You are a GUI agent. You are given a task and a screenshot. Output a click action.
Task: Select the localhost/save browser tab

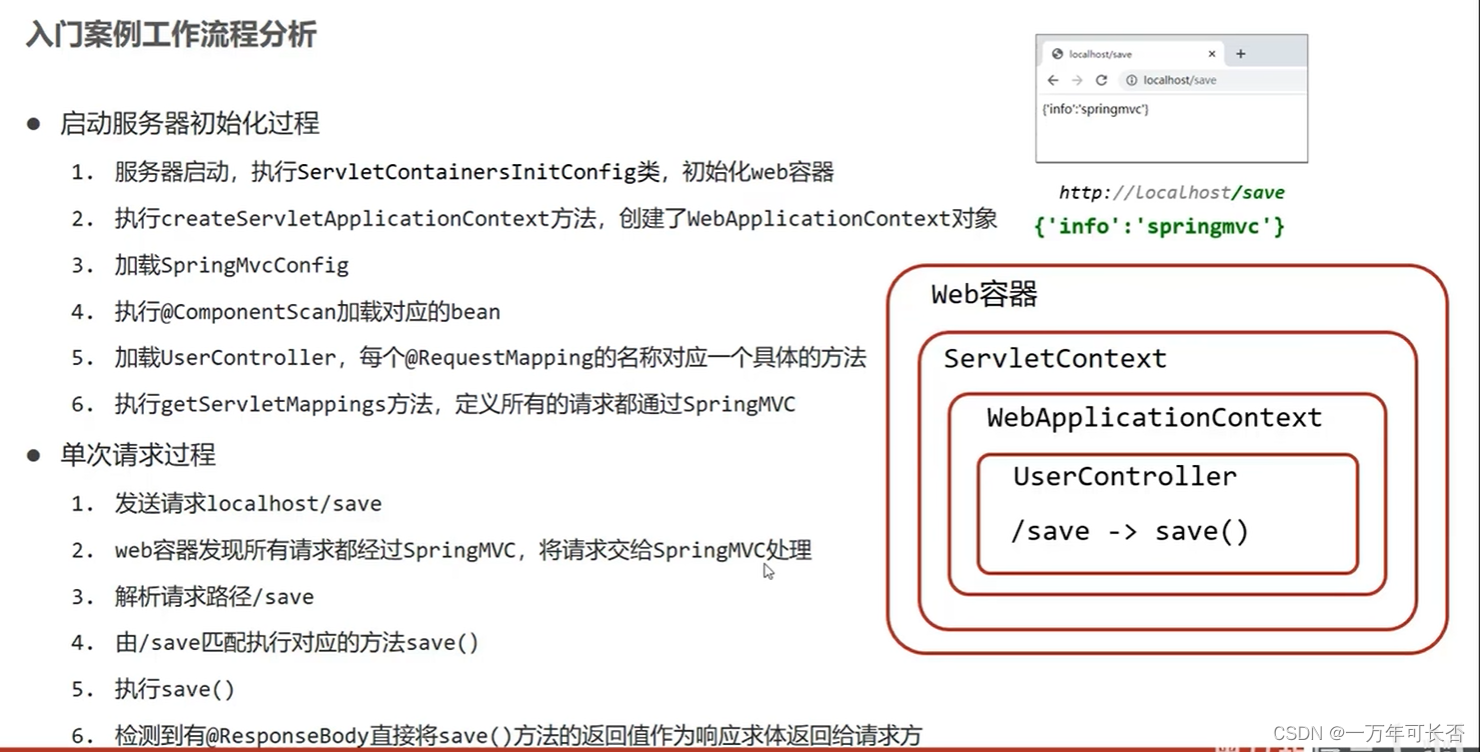pyautogui.click(x=1133, y=54)
